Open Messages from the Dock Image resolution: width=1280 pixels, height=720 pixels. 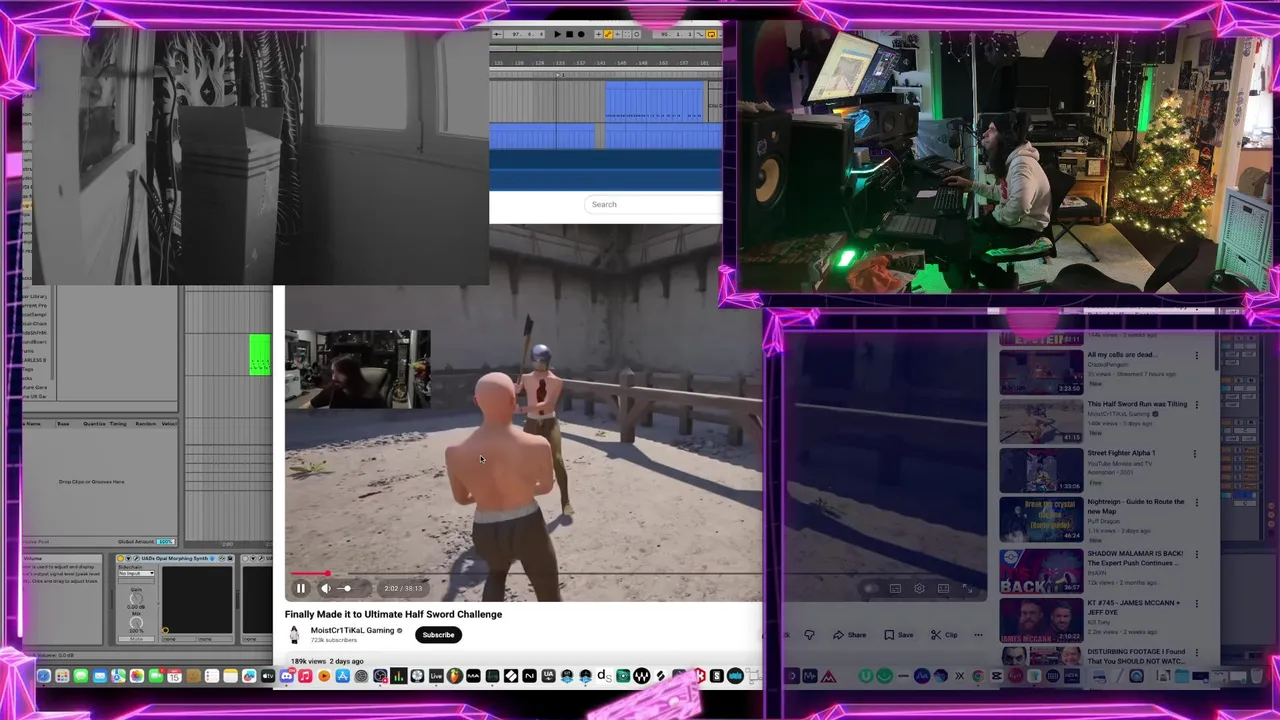click(x=81, y=677)
